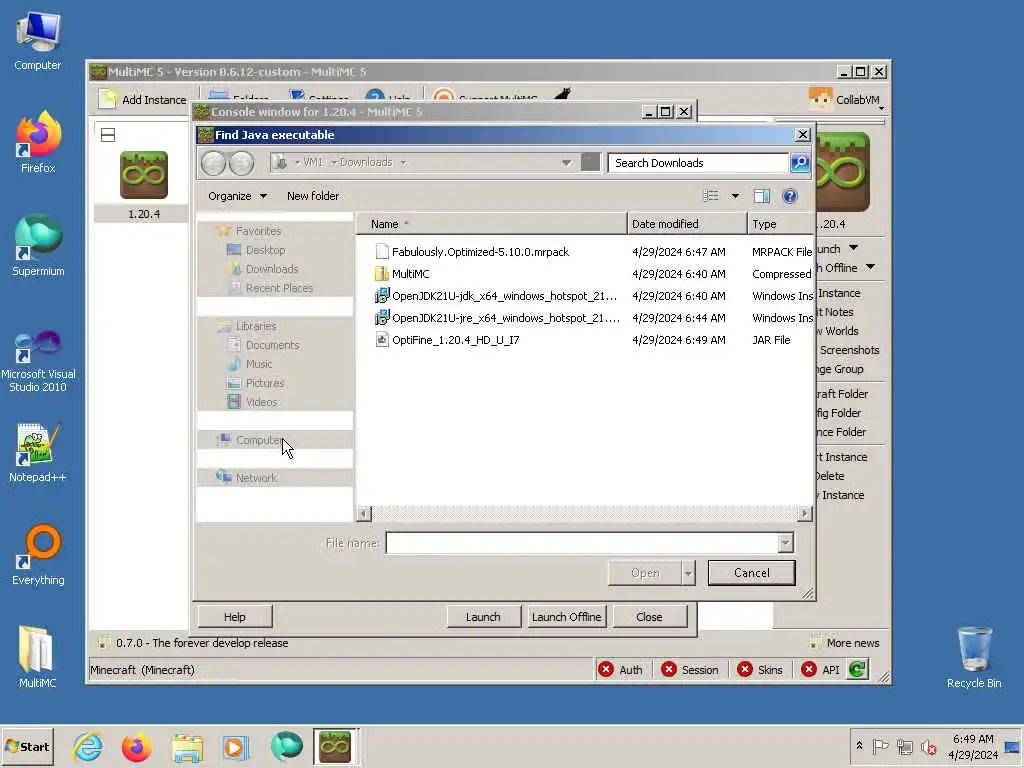1024x768 pixels.
Task: Click Launch Offline in console window
Action: 566,617
